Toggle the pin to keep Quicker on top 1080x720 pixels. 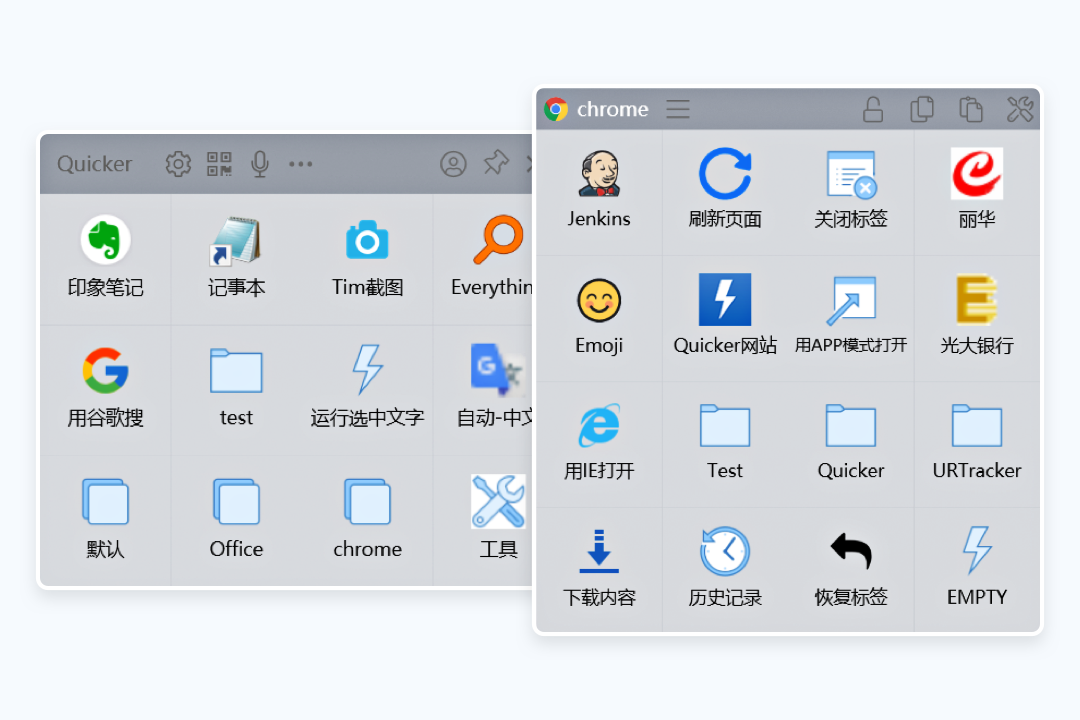497,164
